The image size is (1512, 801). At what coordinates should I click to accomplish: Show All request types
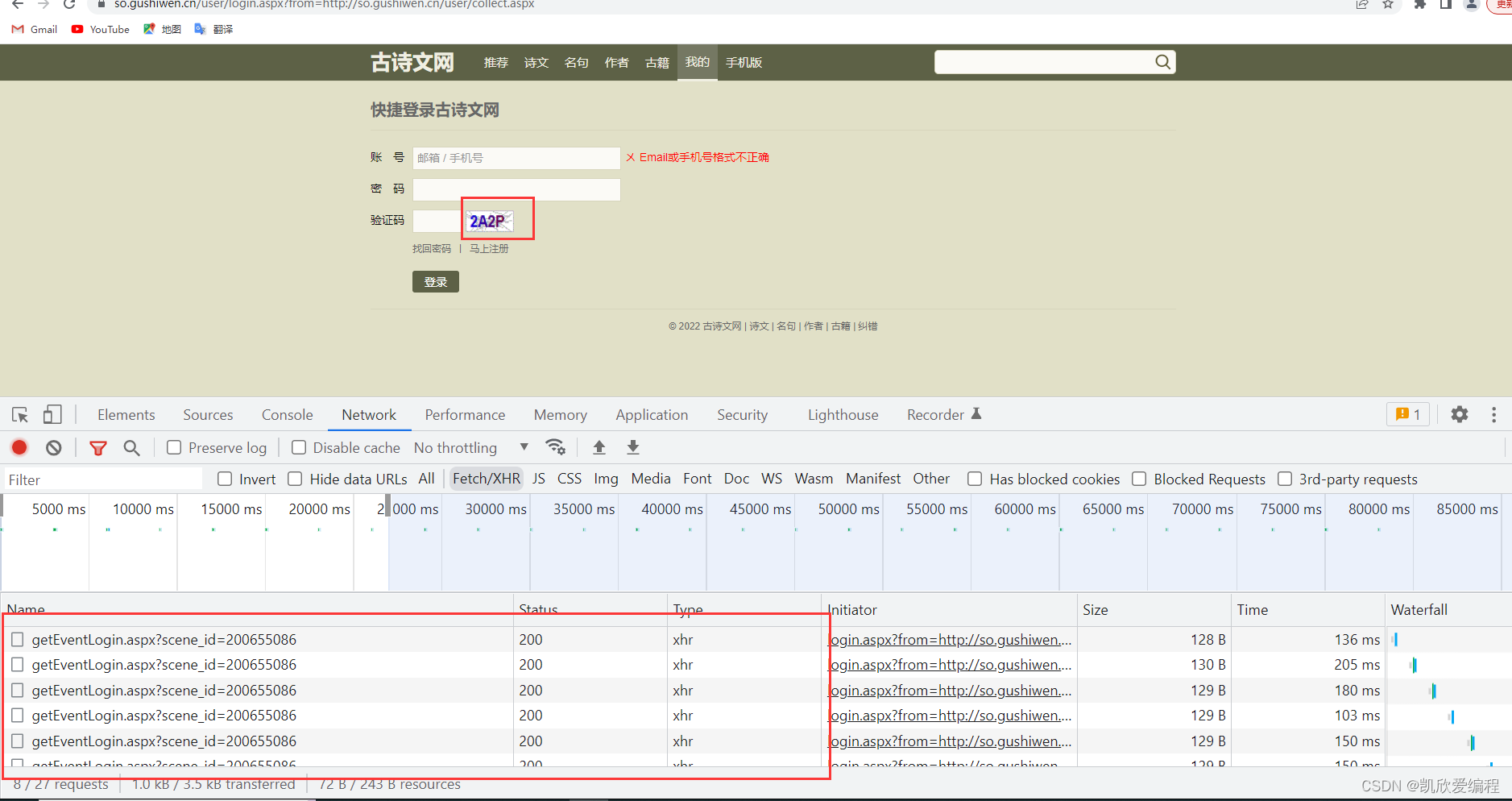(426, 479)
